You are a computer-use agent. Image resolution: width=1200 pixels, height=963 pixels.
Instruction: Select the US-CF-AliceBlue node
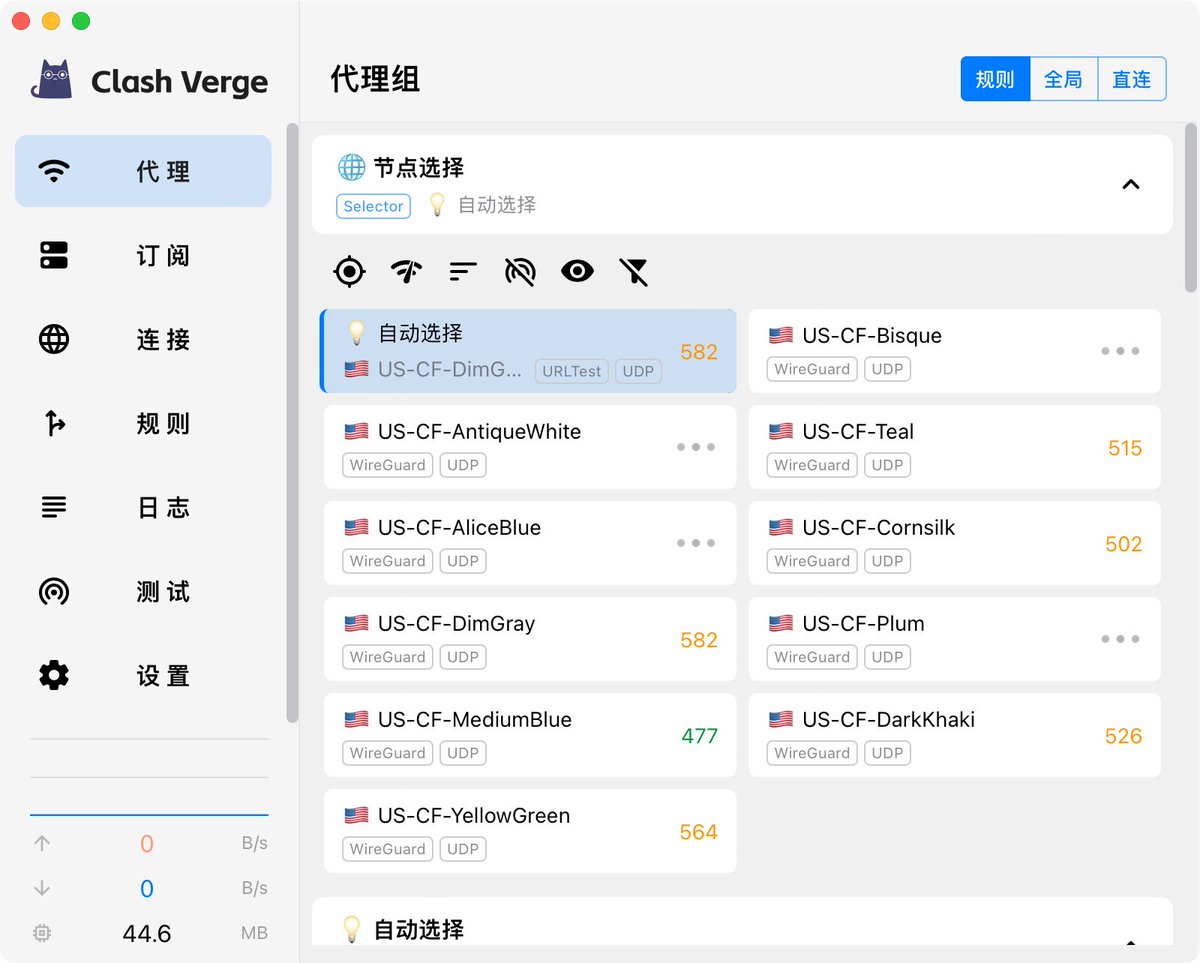point(530,543)
